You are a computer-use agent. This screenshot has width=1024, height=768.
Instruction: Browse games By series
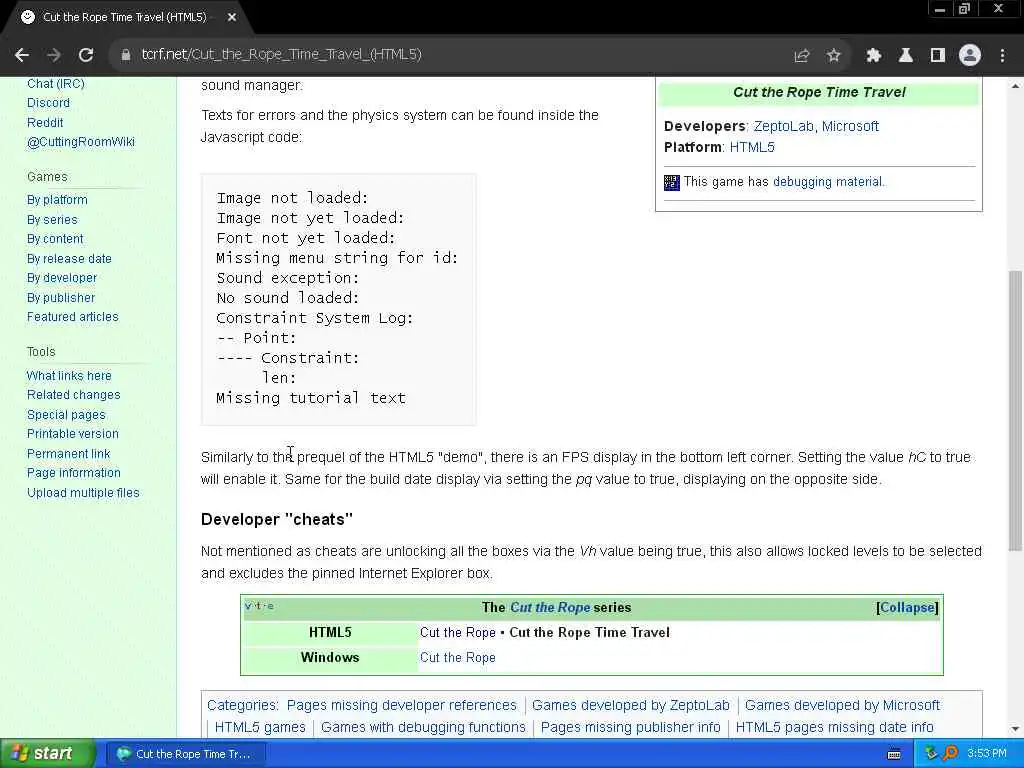coord(52,220)
